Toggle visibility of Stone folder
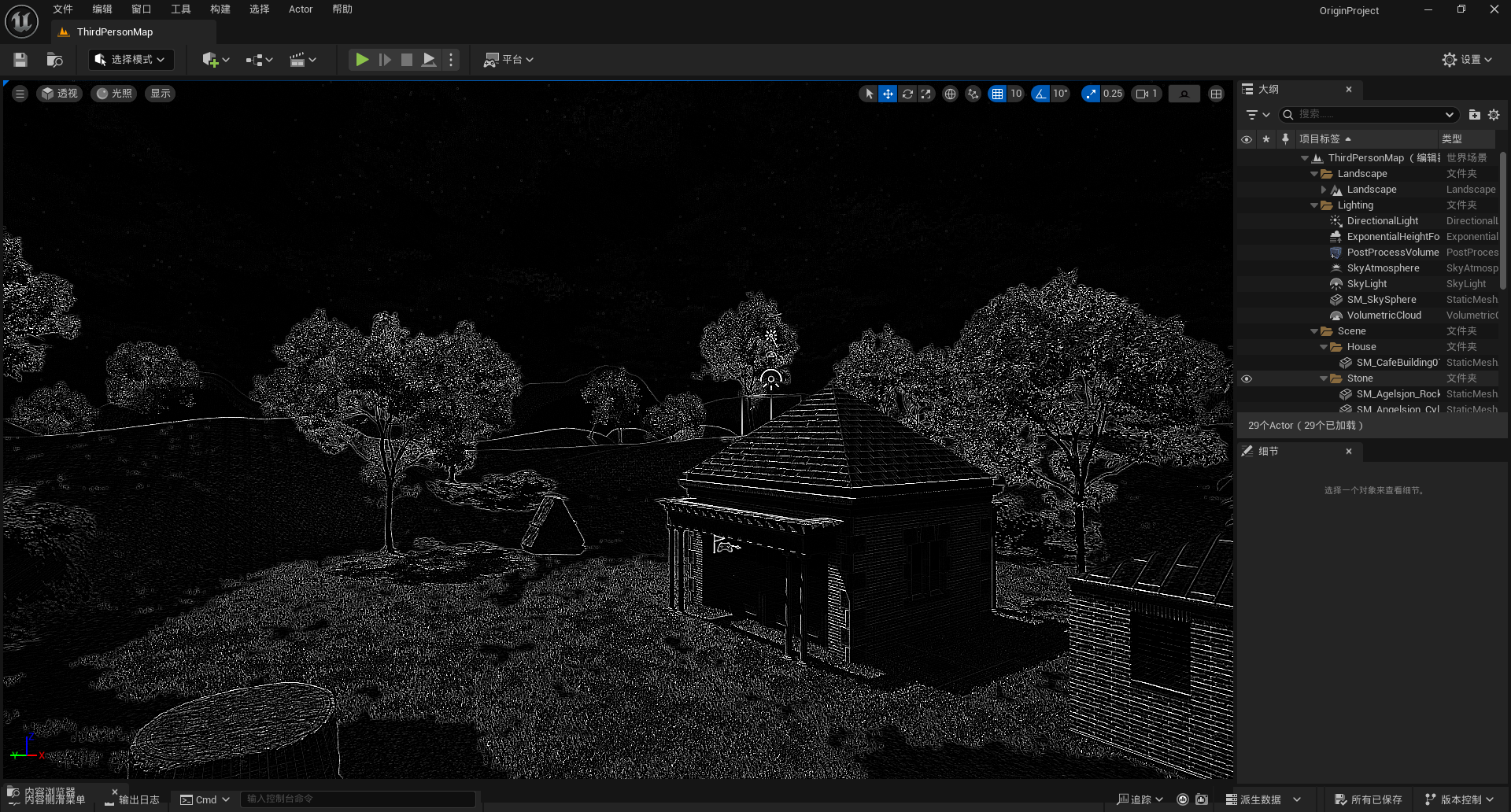The height and width of the screenshot is (812, 1511). (1247, 378)
